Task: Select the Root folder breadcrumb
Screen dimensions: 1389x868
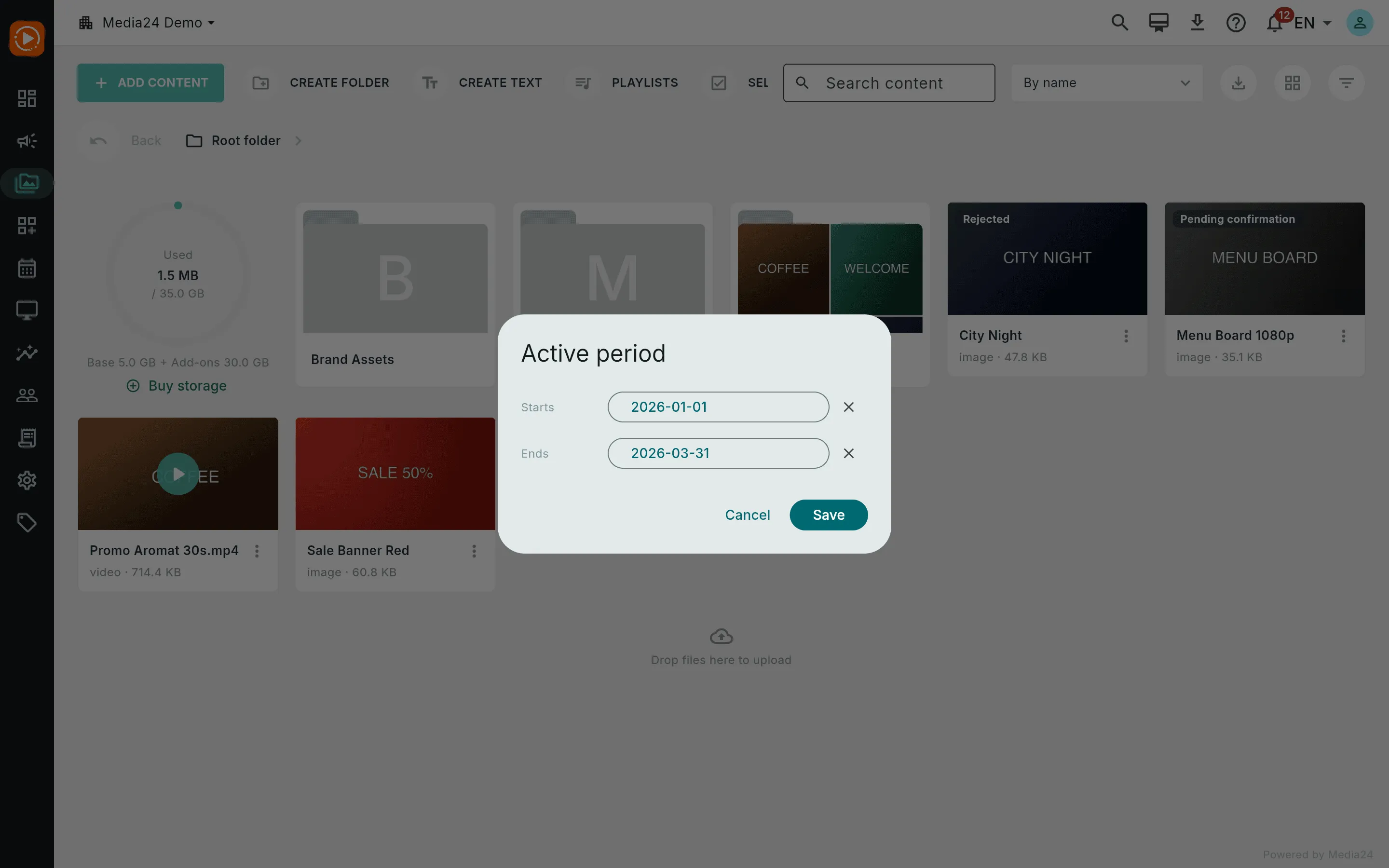Action: point(233,141)
